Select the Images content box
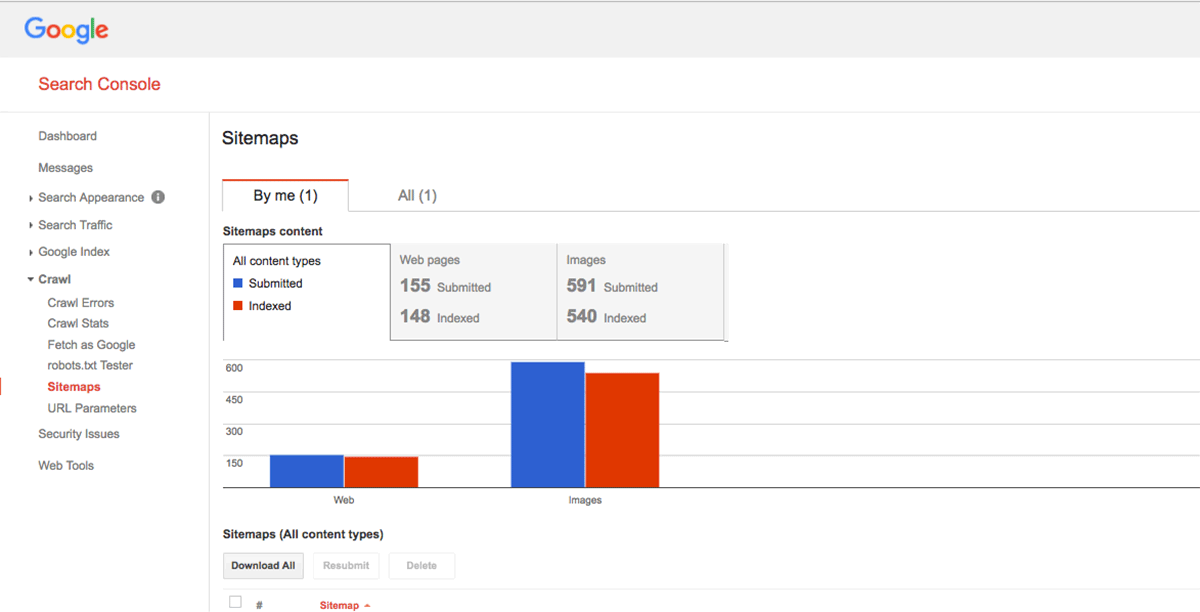Viewport: 1200px width, 612px height. [x=640, y=292]
